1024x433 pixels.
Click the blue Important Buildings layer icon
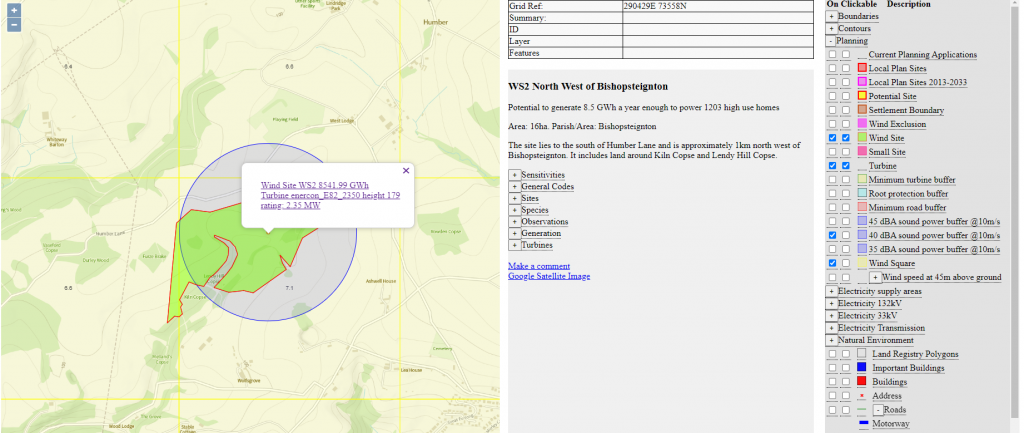pos(862,368)
